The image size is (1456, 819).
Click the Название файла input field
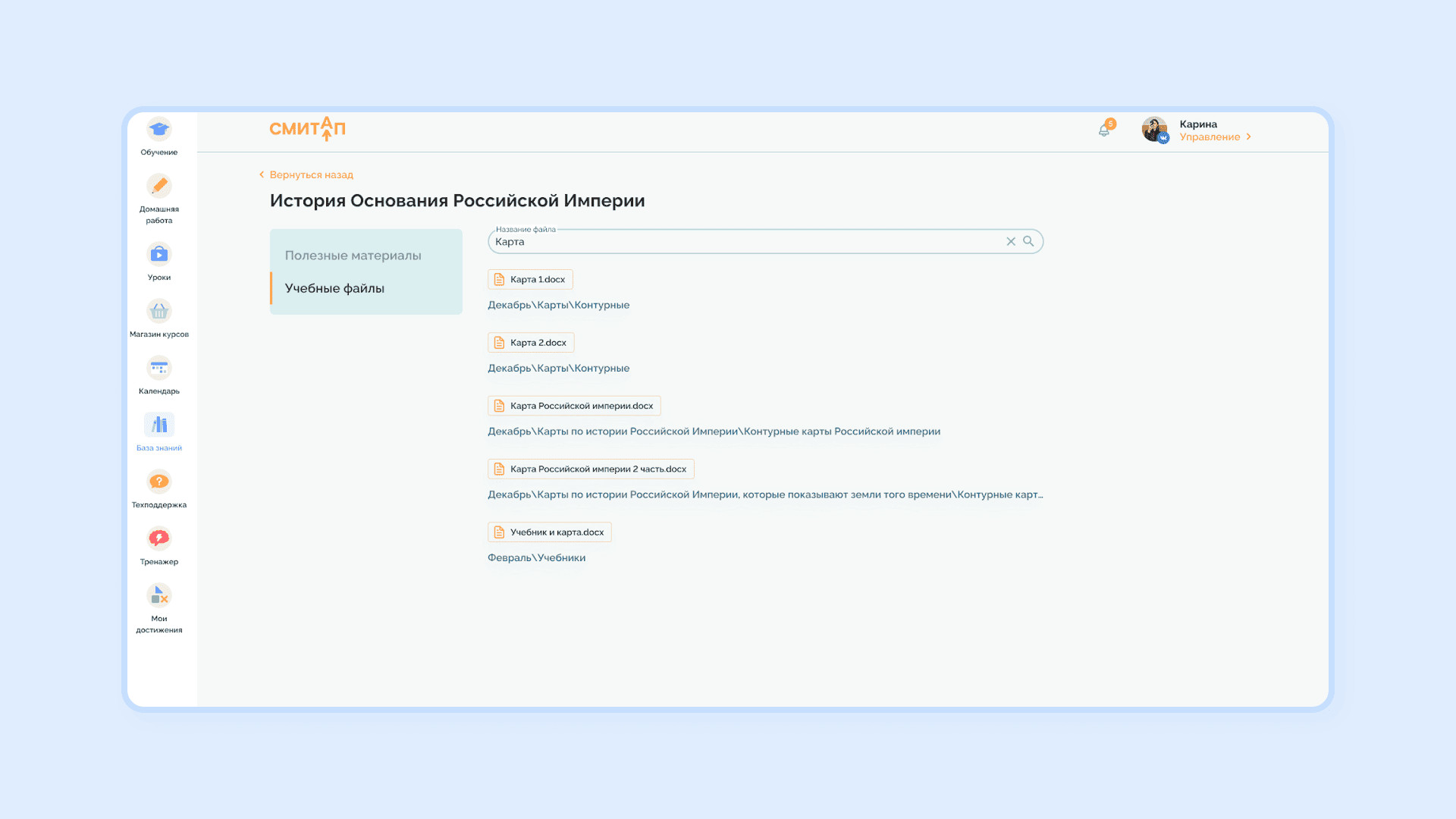click(743, 242)
